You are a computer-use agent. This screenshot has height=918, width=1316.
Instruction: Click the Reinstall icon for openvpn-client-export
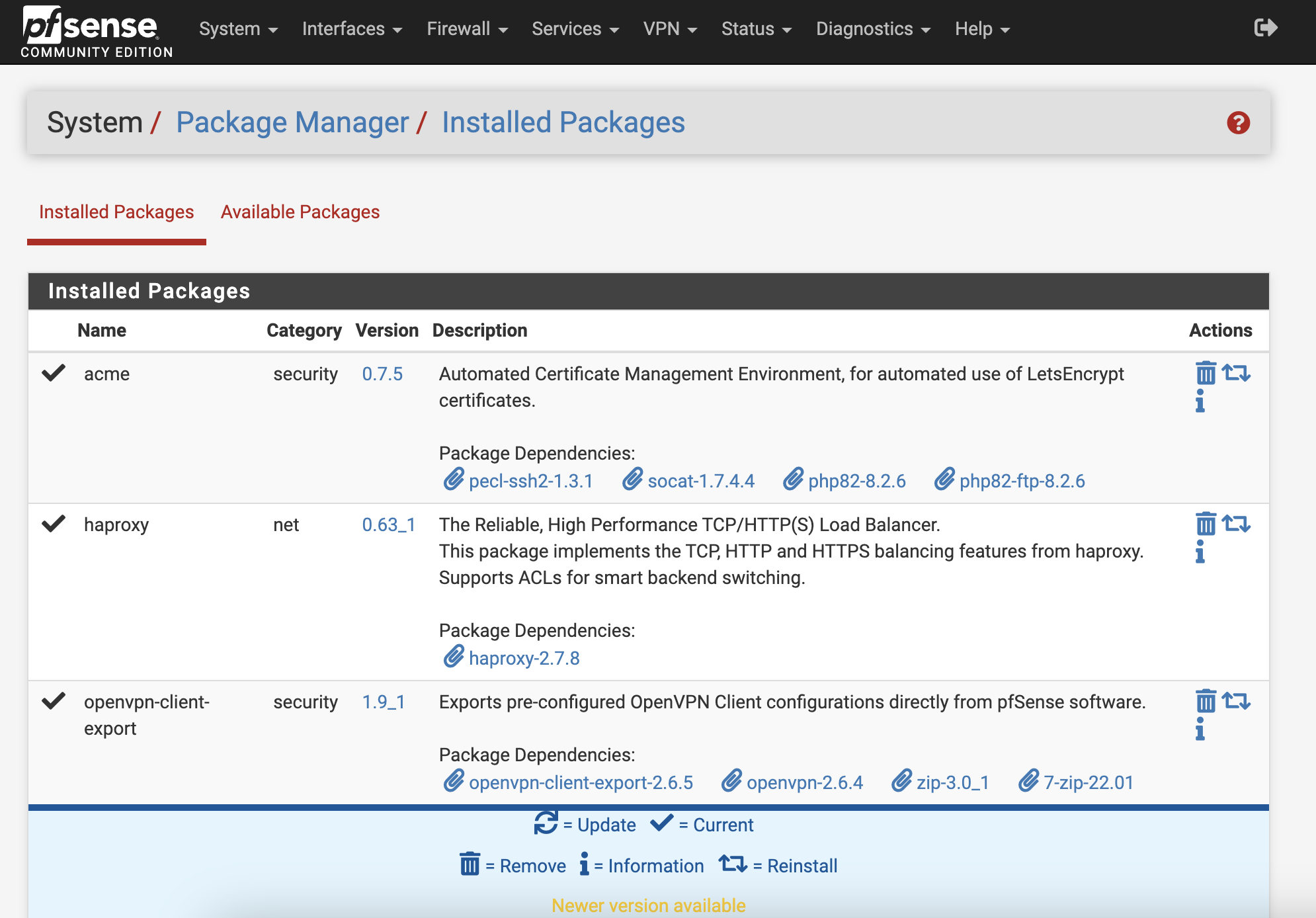(1237, 701)
